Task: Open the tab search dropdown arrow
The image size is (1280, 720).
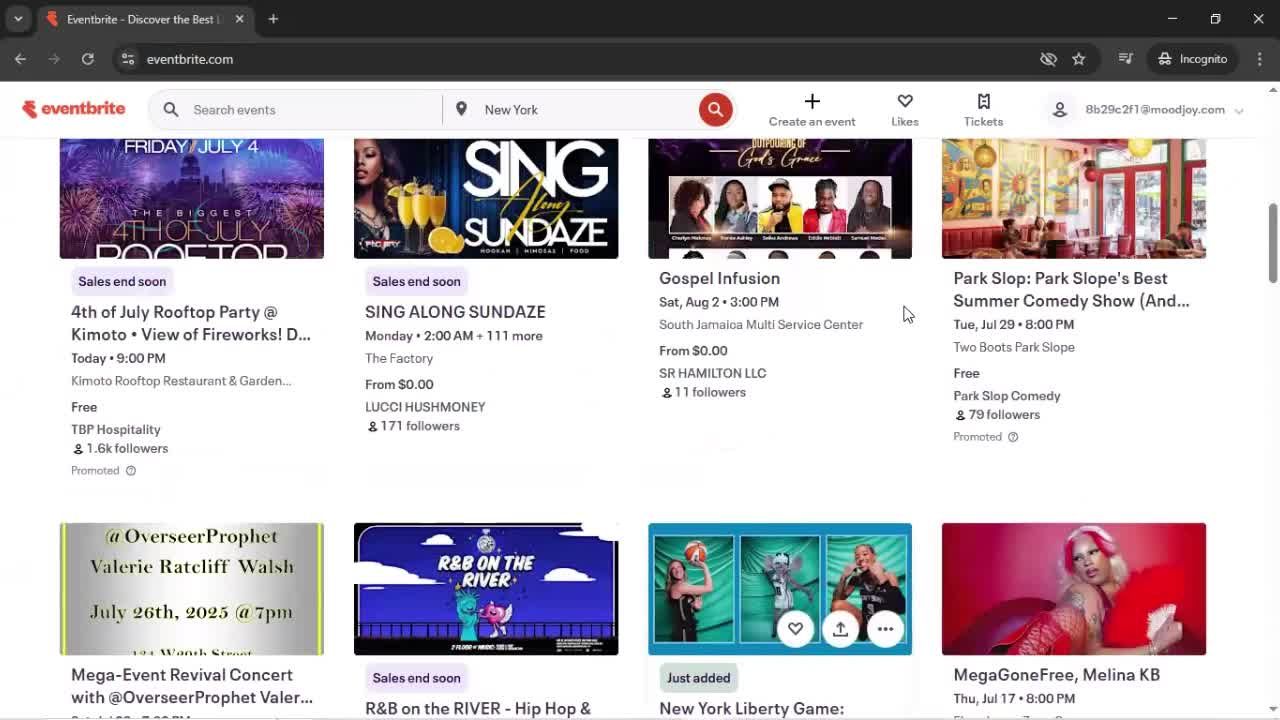Action: [x=18, y=19]
